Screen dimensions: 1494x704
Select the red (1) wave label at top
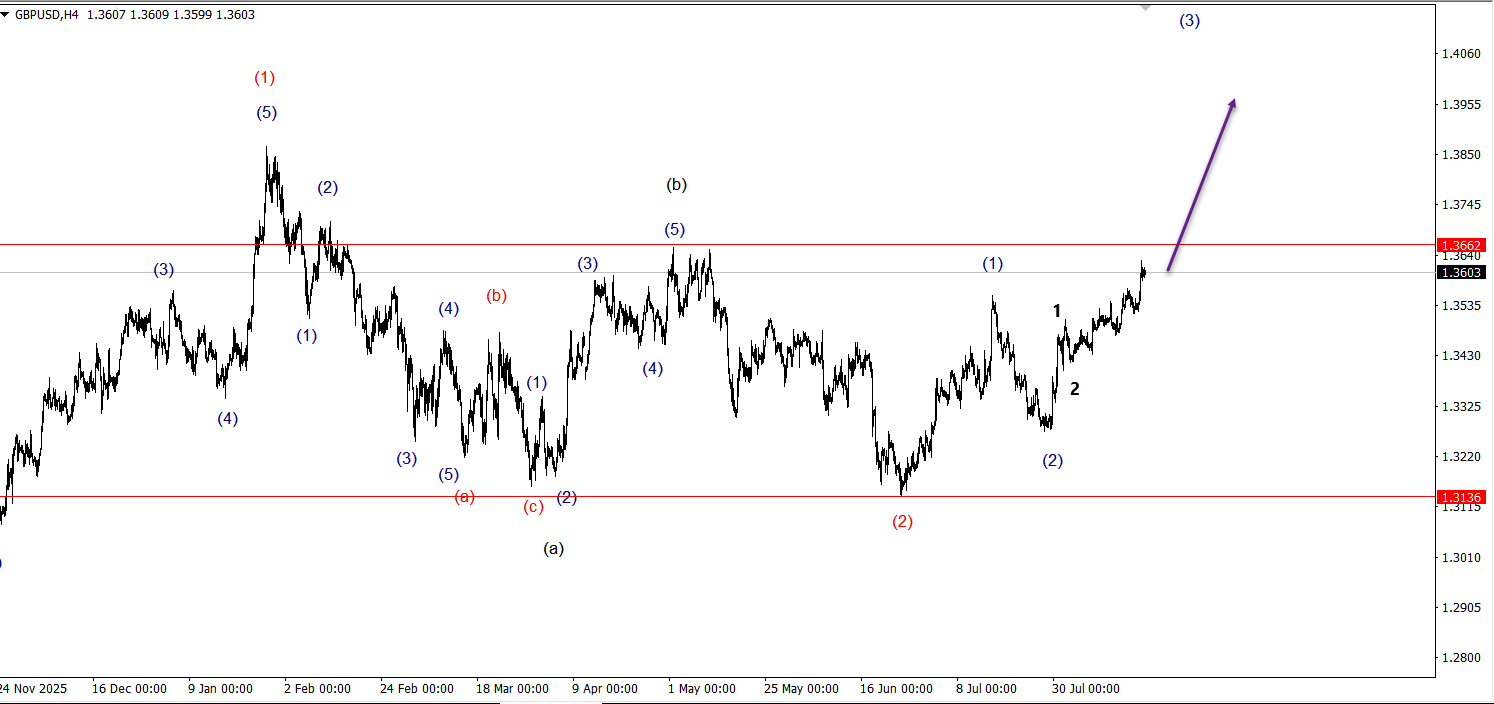point(264,77)
